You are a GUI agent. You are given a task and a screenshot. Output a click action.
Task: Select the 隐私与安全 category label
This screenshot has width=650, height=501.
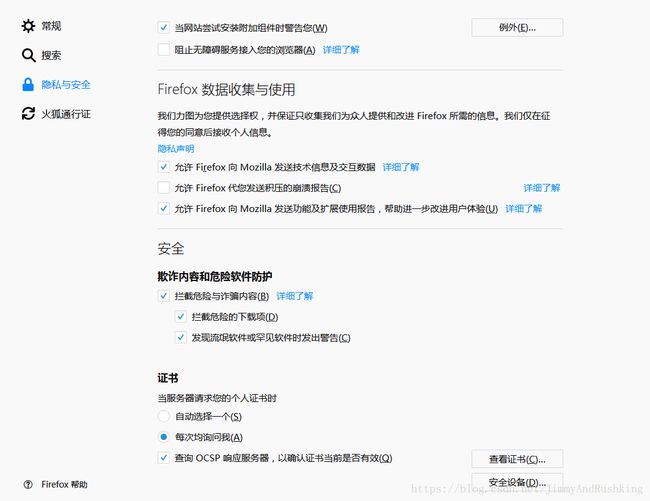click(x=66, y=85)
